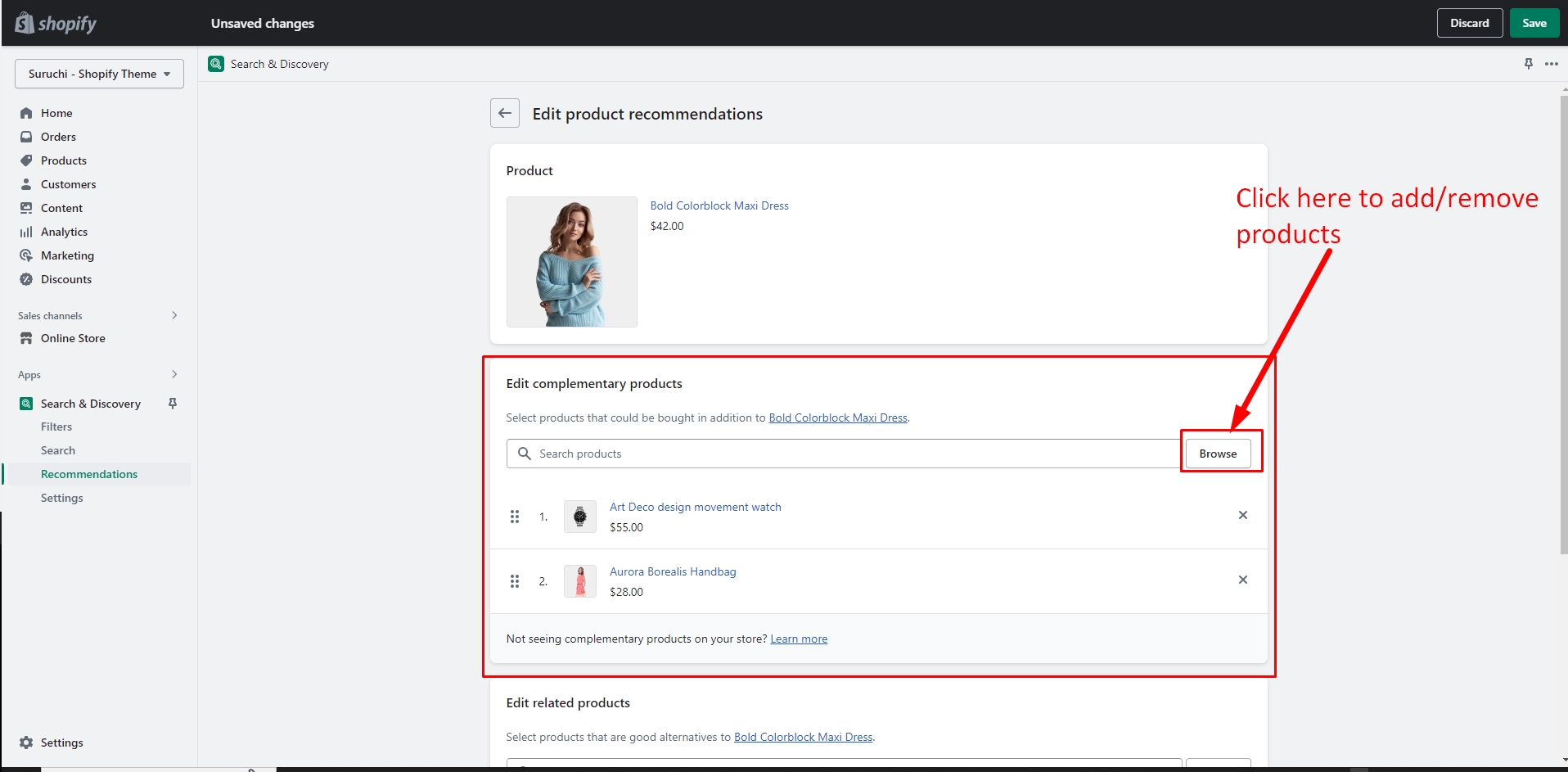Viewport: 1568px width, 772px height.
Task: Expand the Apps section chevron
Action: (174, 374)
